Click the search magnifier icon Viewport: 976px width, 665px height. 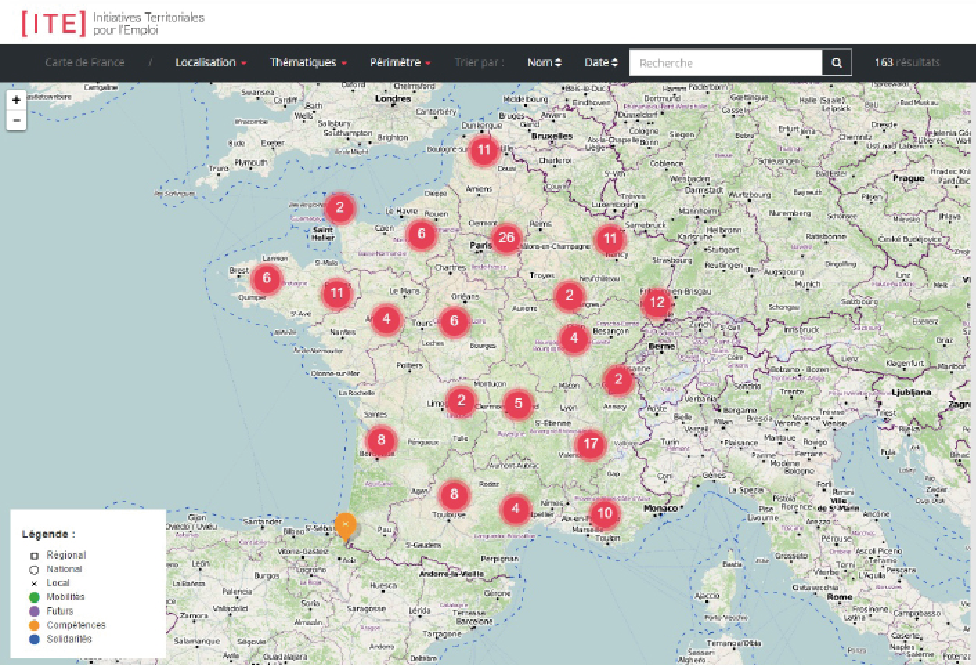(837, 62)
